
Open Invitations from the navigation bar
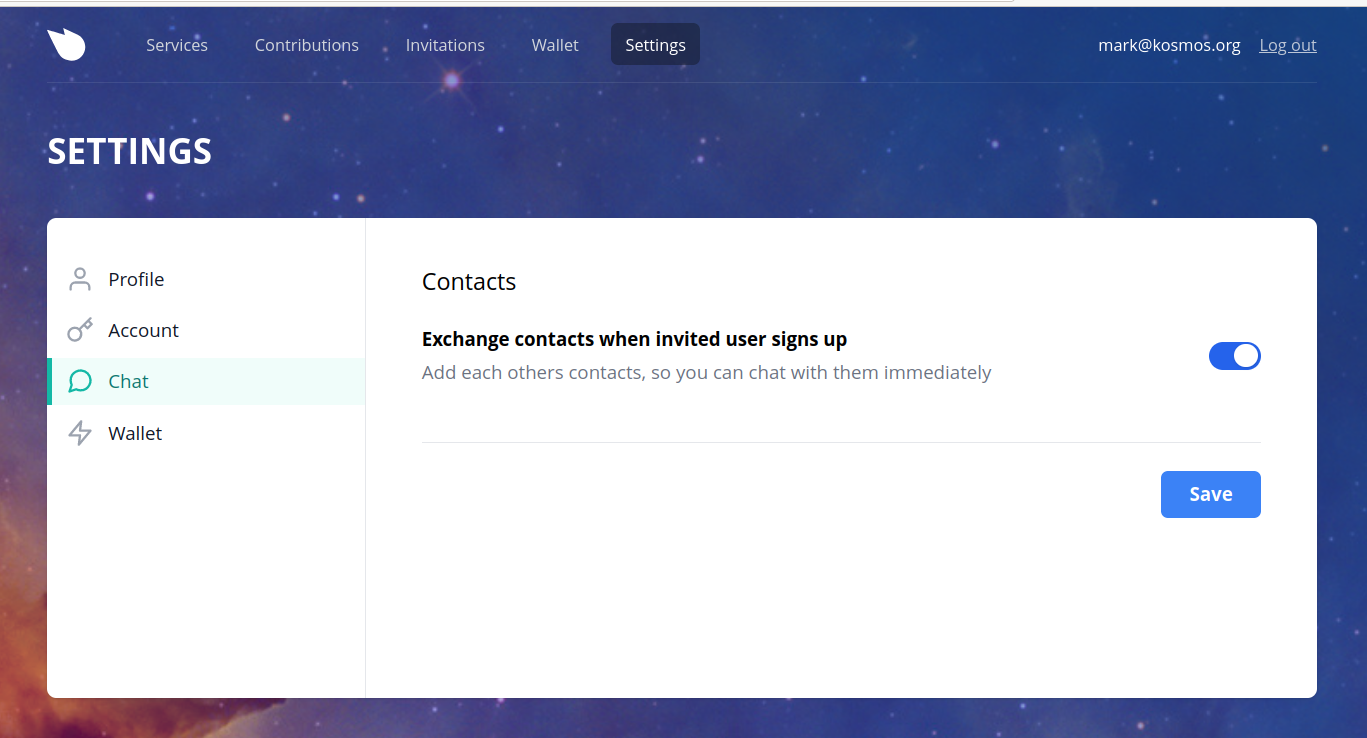click(x=445, y=45)
